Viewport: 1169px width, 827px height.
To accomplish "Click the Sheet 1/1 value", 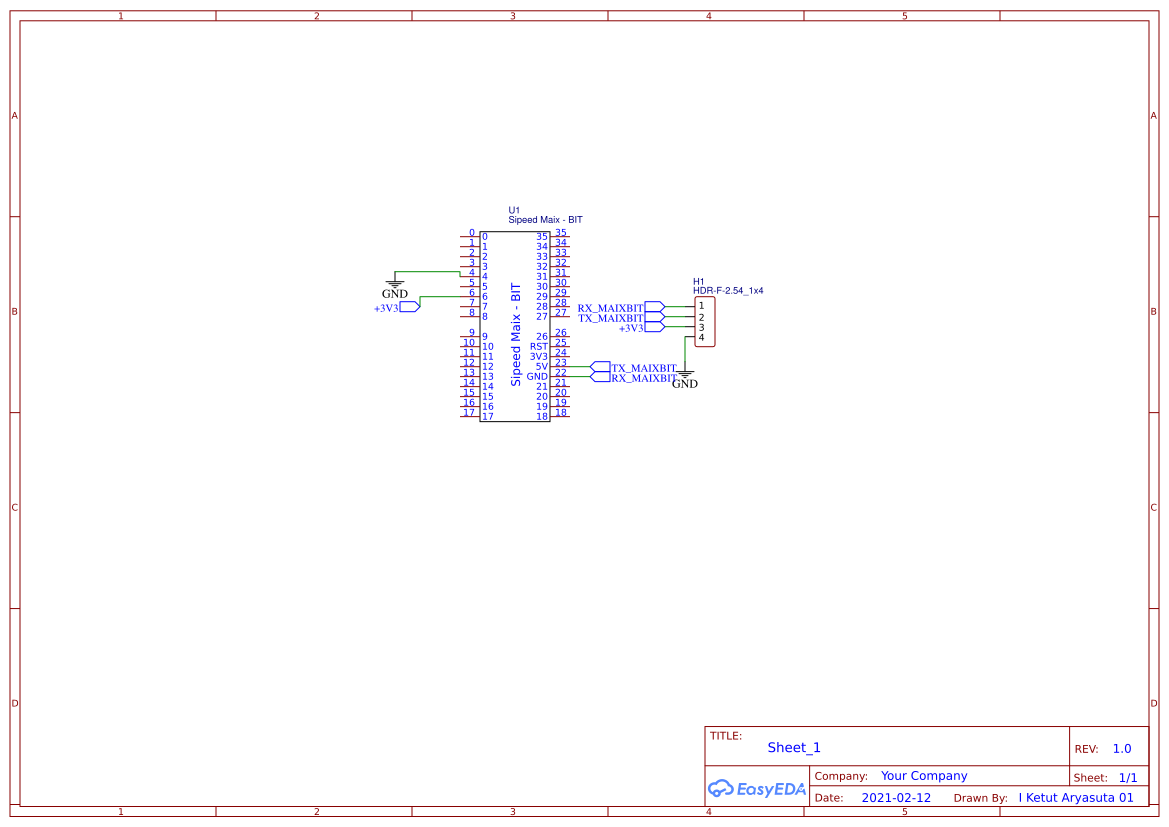I will [x=1128, y=777].
